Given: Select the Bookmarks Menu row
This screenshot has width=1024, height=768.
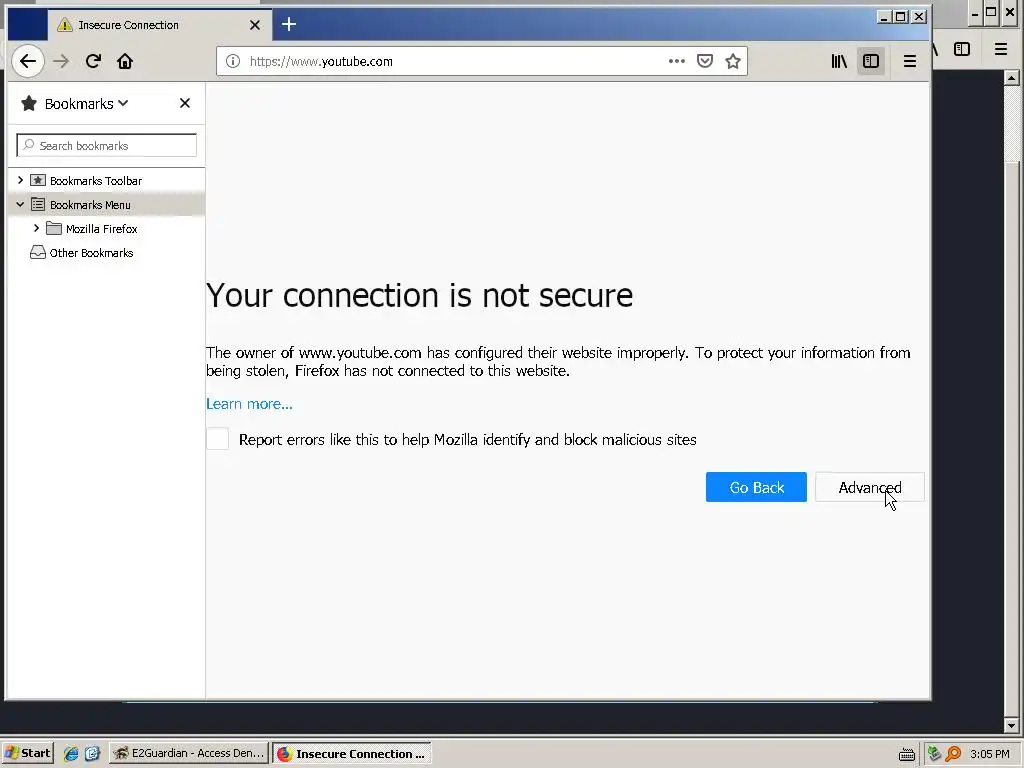Looking at the screenshot, I should coord(106,204).
